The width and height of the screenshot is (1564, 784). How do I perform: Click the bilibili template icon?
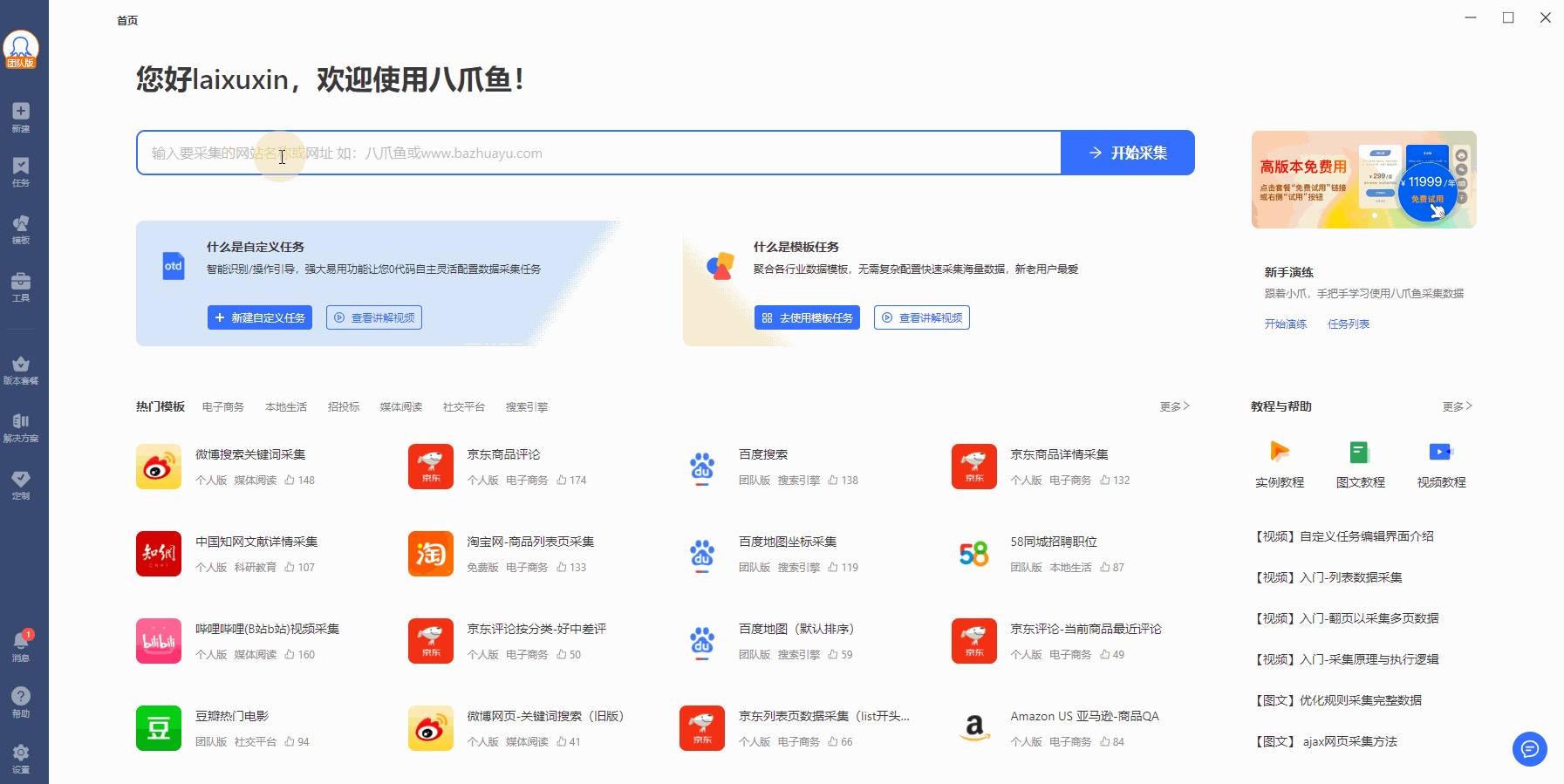tap(159, 641)
